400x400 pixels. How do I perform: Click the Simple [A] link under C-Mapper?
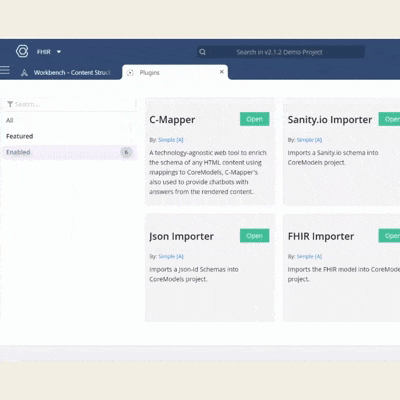click(171, 140)
